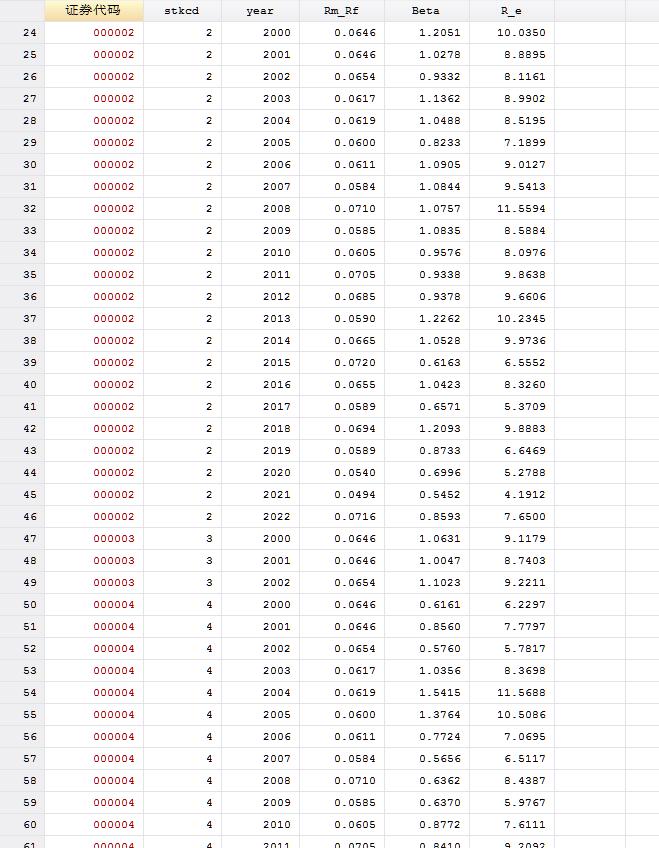The image size is (659, 848).
Task: Click Rm_Rf value 0.0716
Action: pyautogui.click(x=355, y=517)
